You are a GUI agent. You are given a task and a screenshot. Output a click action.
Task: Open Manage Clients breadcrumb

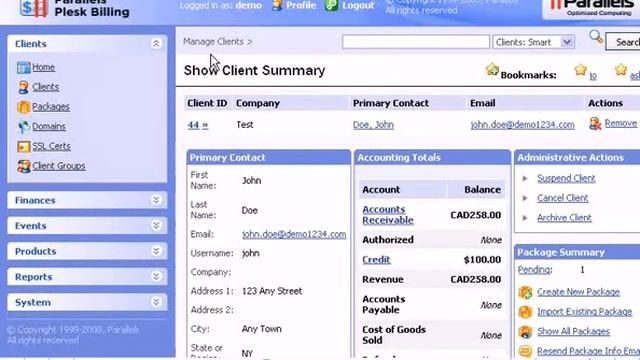[213, 42]
